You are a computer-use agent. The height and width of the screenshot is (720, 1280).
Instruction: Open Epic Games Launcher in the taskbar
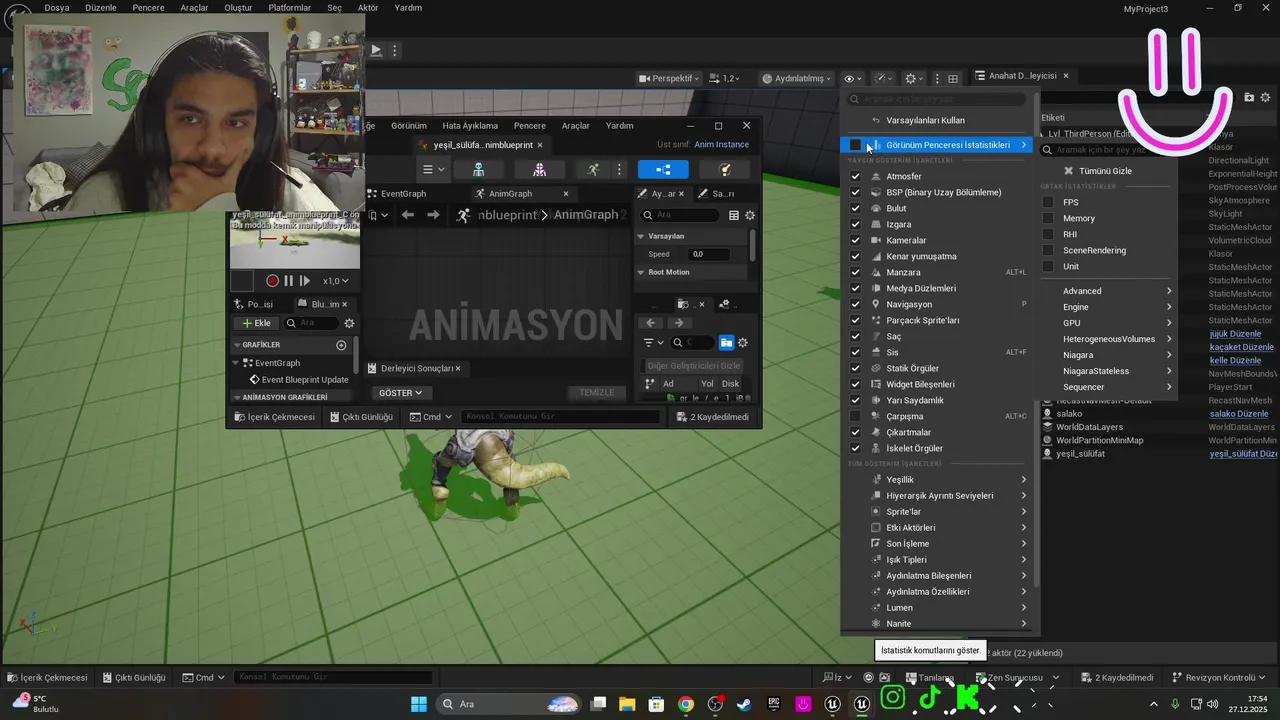click(772, 704)
